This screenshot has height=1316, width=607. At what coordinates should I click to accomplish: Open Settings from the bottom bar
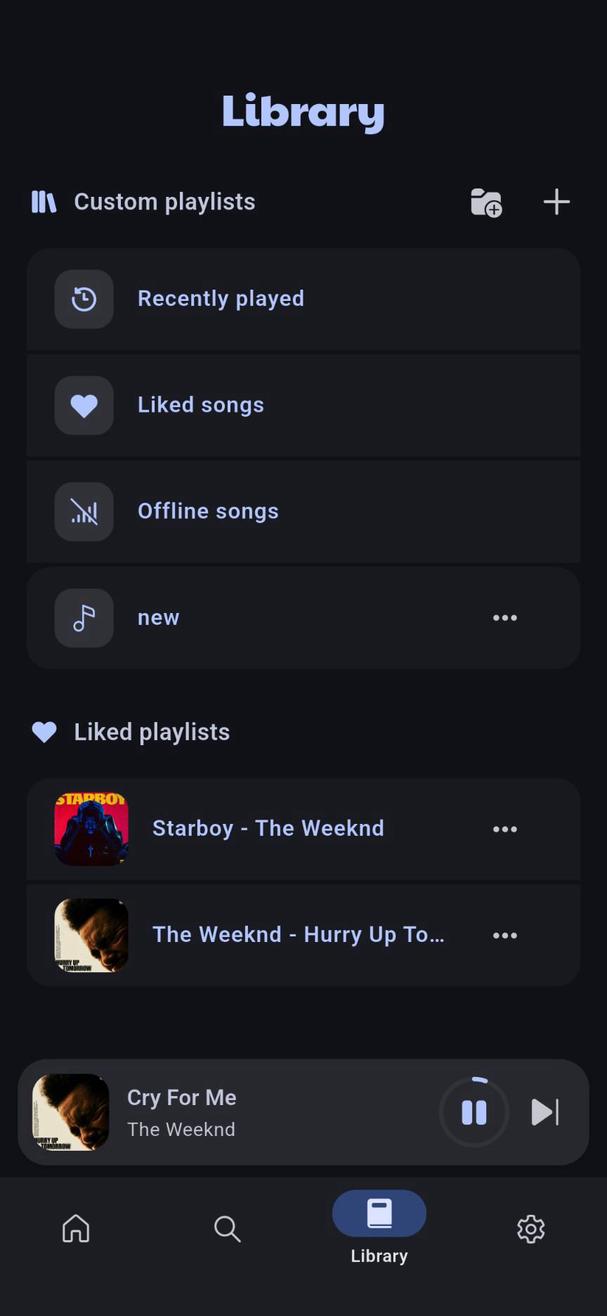coord(530,1228)
